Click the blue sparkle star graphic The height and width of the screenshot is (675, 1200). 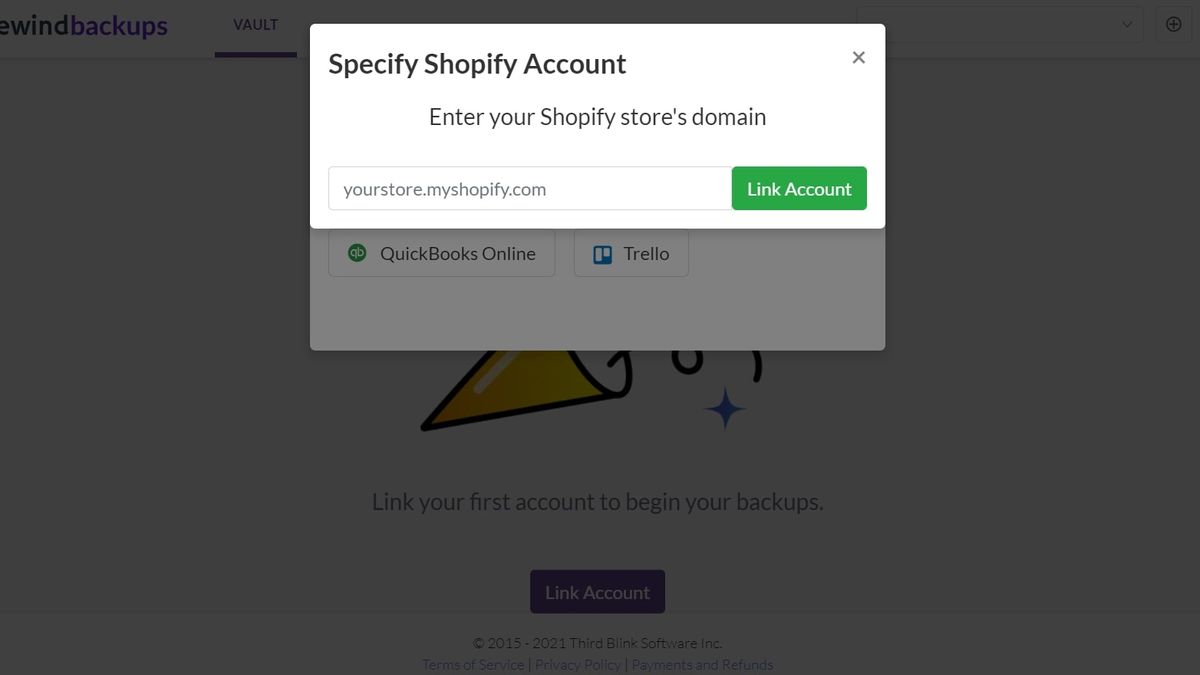pyautogui.click(x=724, y=408)
